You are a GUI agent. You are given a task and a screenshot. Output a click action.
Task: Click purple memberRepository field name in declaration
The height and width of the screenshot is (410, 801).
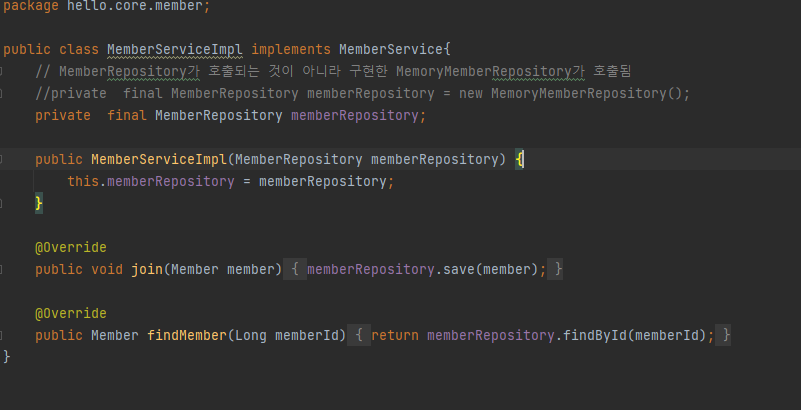coord(355,115)
